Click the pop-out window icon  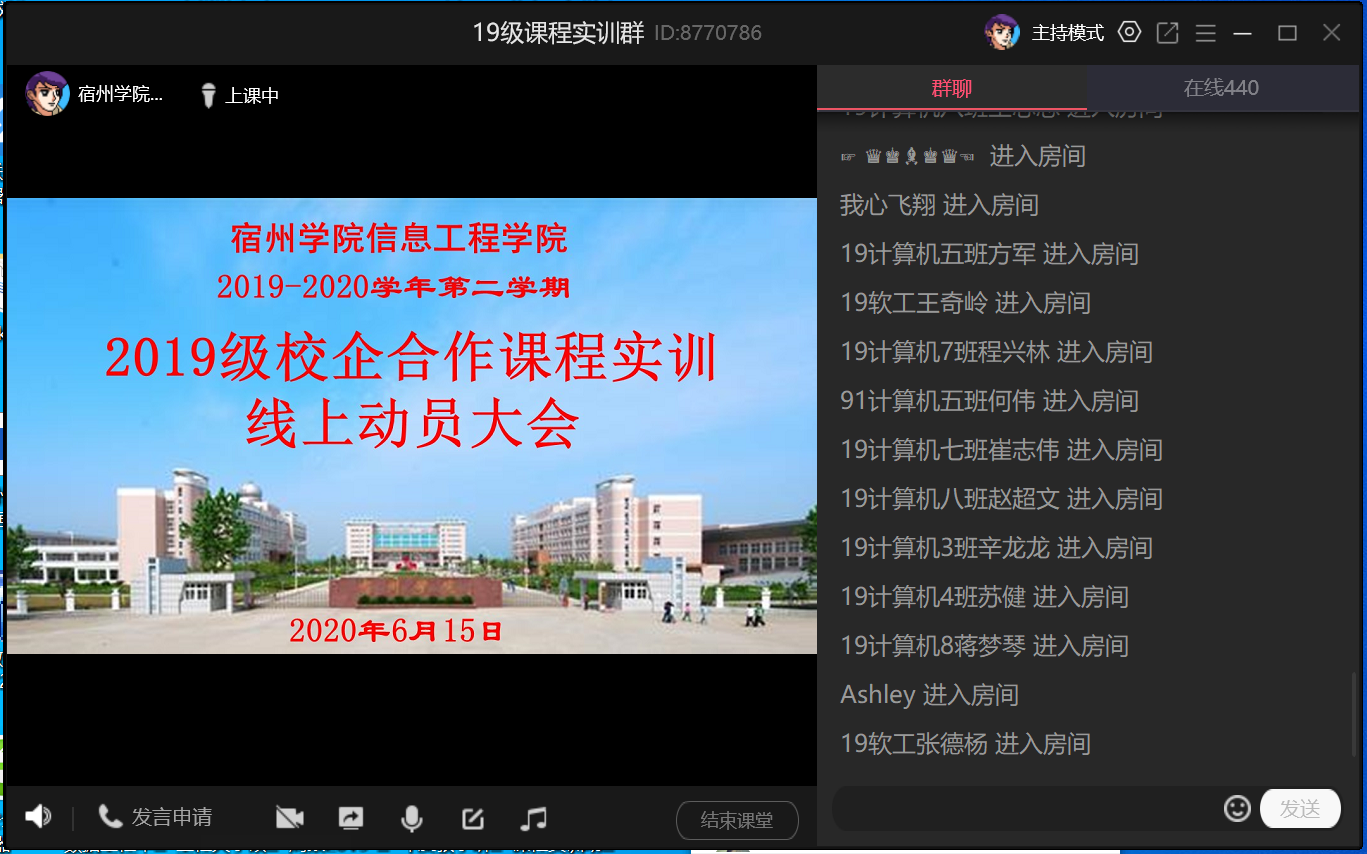pos(1167,33)
